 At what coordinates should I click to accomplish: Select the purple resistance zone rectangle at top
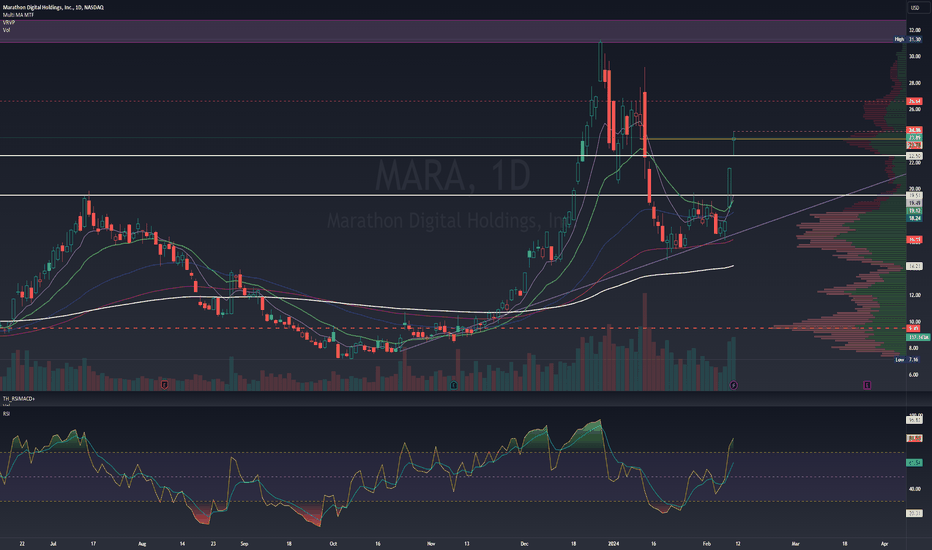pos(452,31)
